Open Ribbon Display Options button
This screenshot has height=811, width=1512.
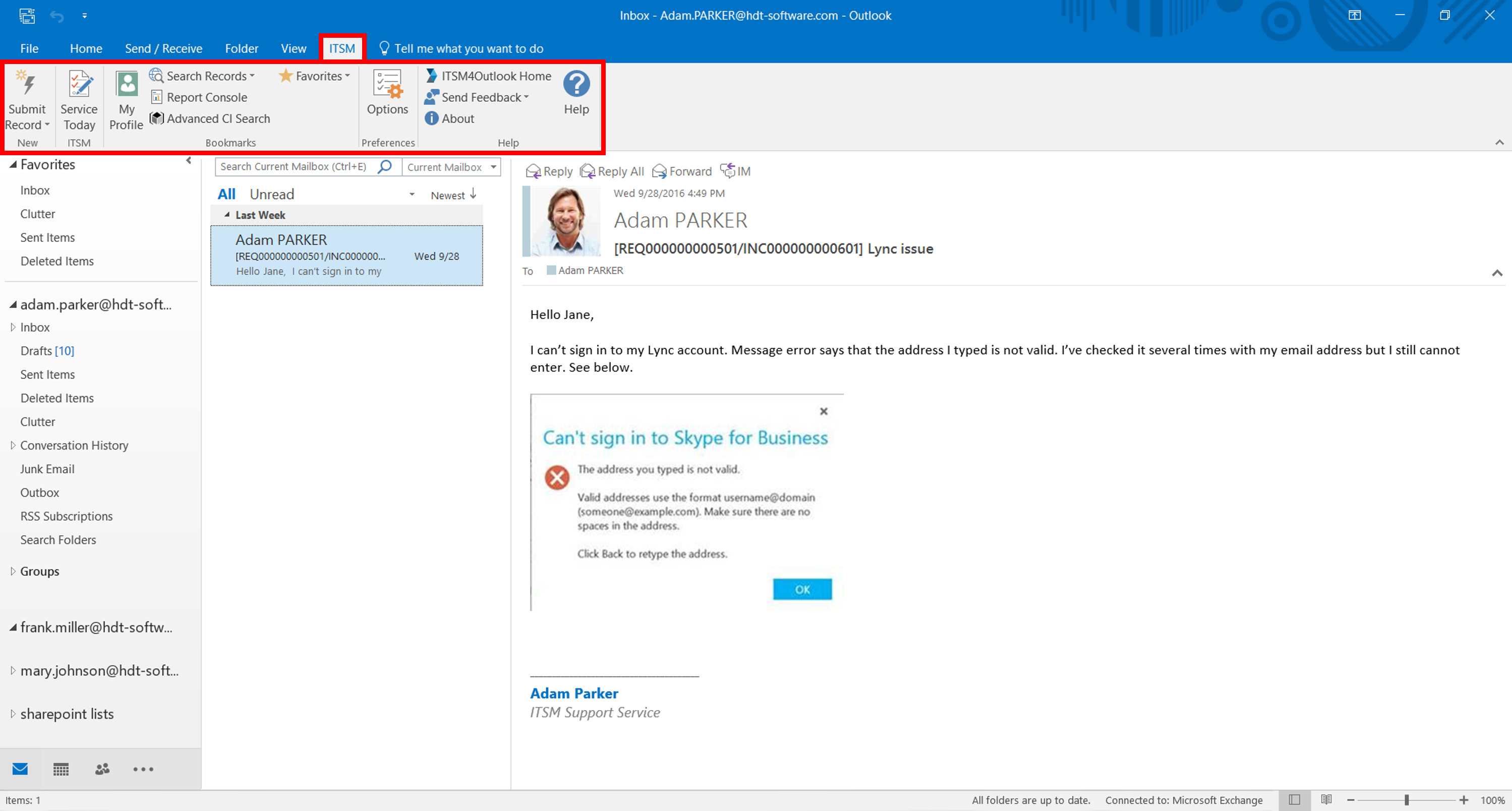1354,15
